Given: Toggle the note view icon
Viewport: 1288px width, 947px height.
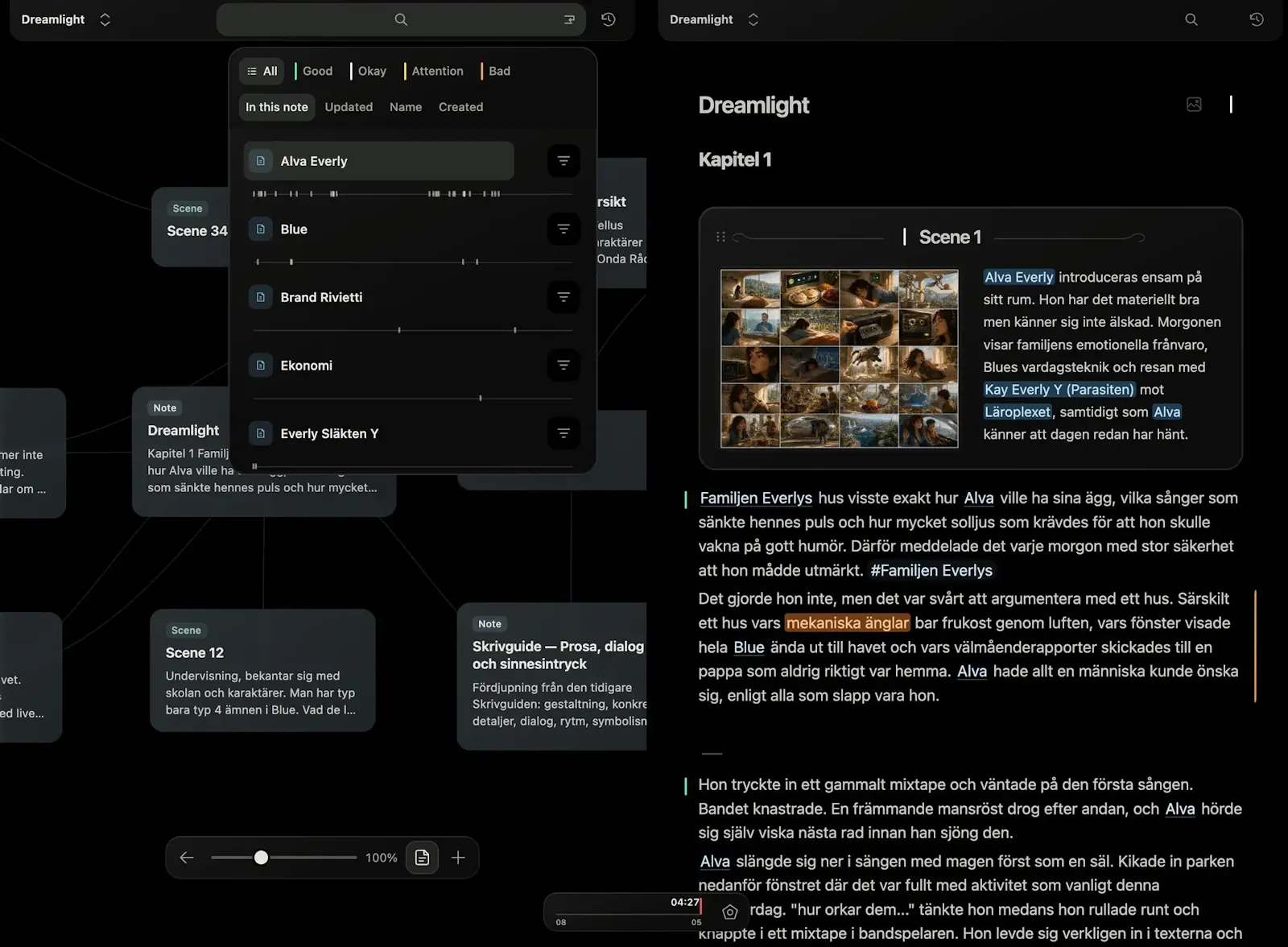Looking at the screenshot, I should pos(423,858).
